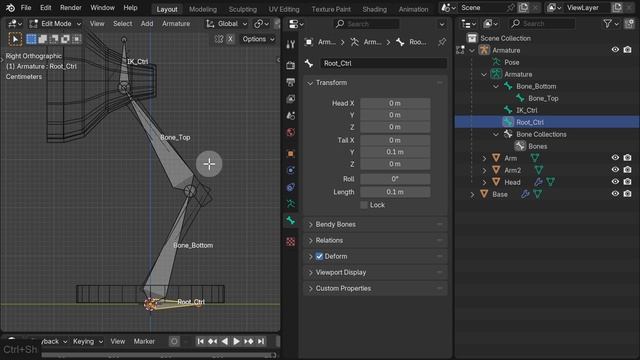Toggle the Lock checkbox under Length
640x360 pixels.
pyautogui.click(x=364, y=205)
